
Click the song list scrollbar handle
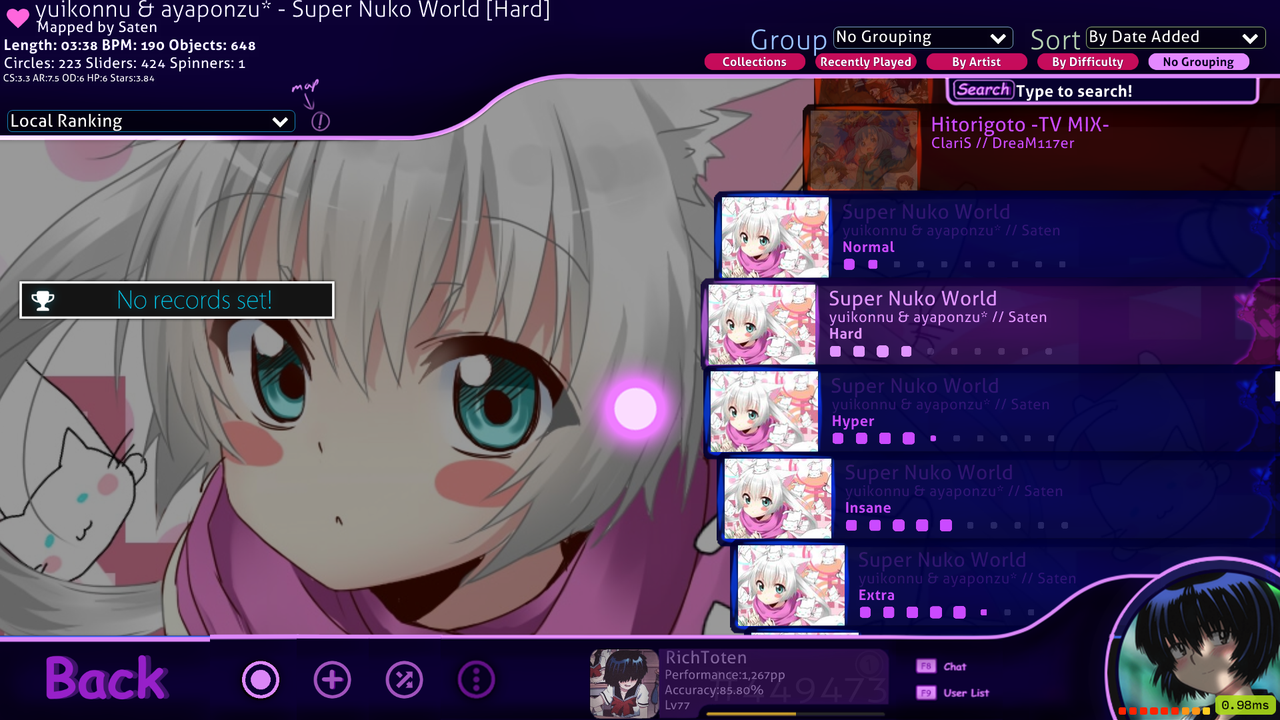(x=1277, y=385)
